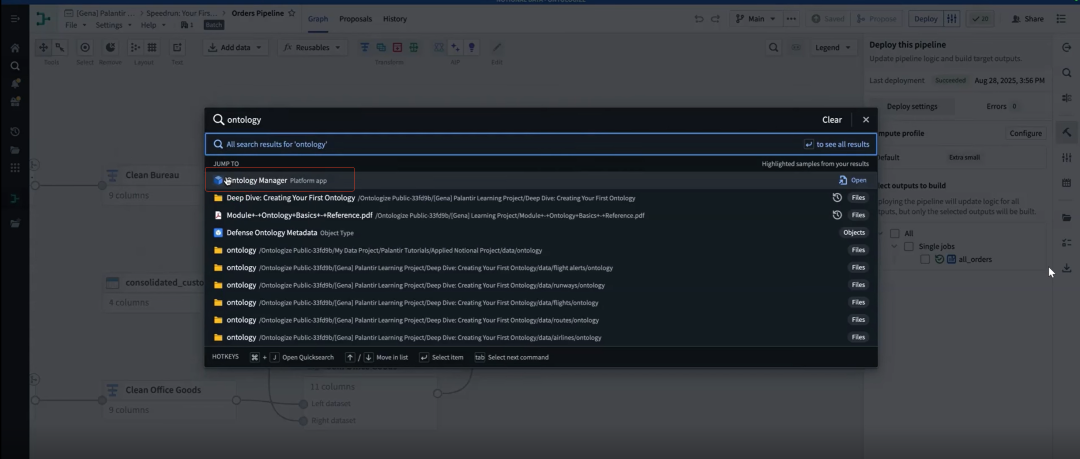The width and height of the screenshot is (1080, 459).
Task: Select the ontology folder under routes
Action: tap(541, 320)
